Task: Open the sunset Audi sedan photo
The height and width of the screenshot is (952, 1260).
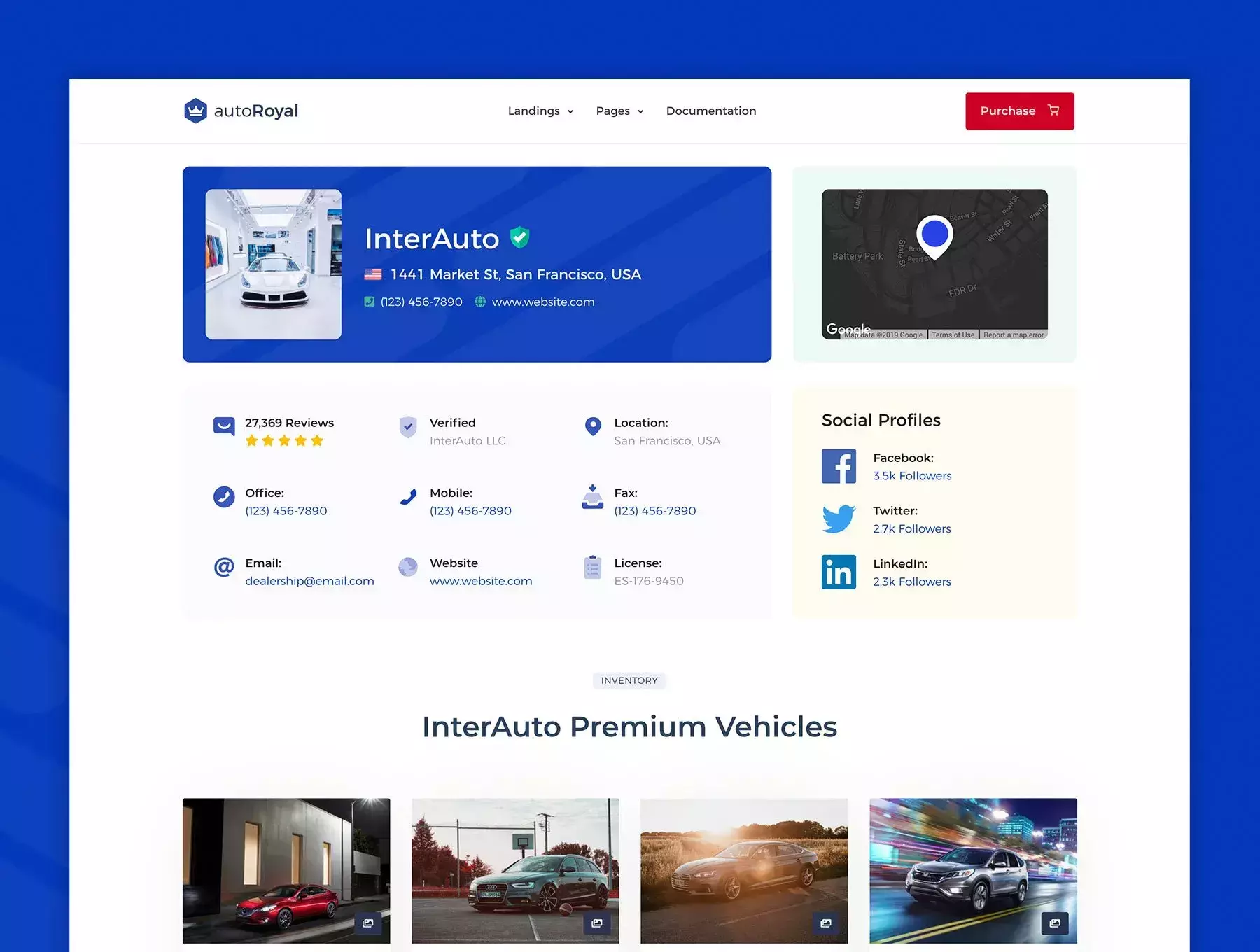Action: click(744, 871)
